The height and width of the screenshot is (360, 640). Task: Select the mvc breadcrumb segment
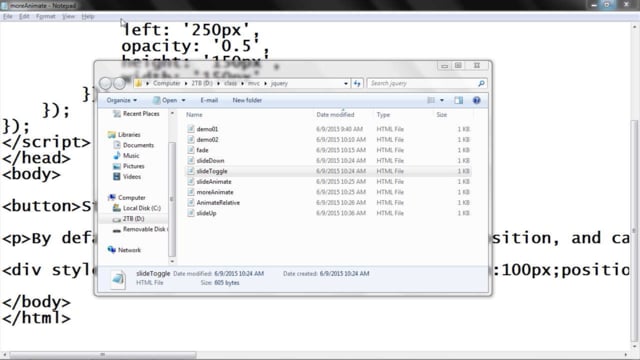click(254, 83)
